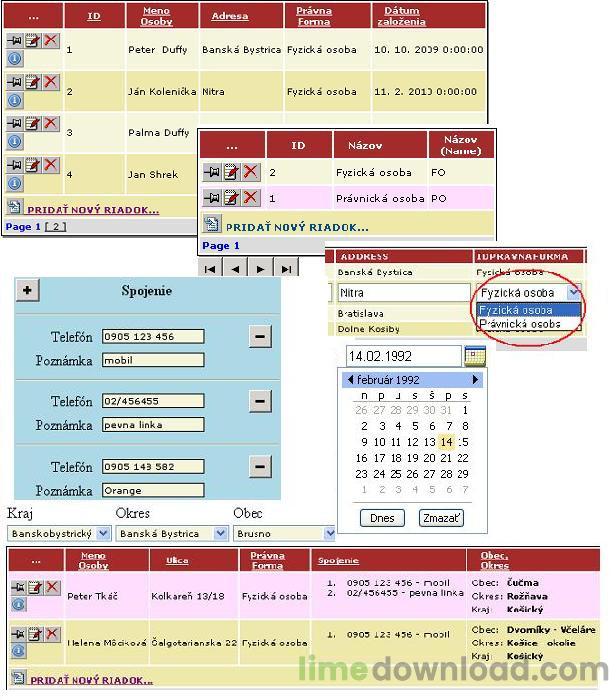The width and height of the screenshot is (616, 700).
Task: Delete the Peter Tkáč row
Action: tap(53, 587)
